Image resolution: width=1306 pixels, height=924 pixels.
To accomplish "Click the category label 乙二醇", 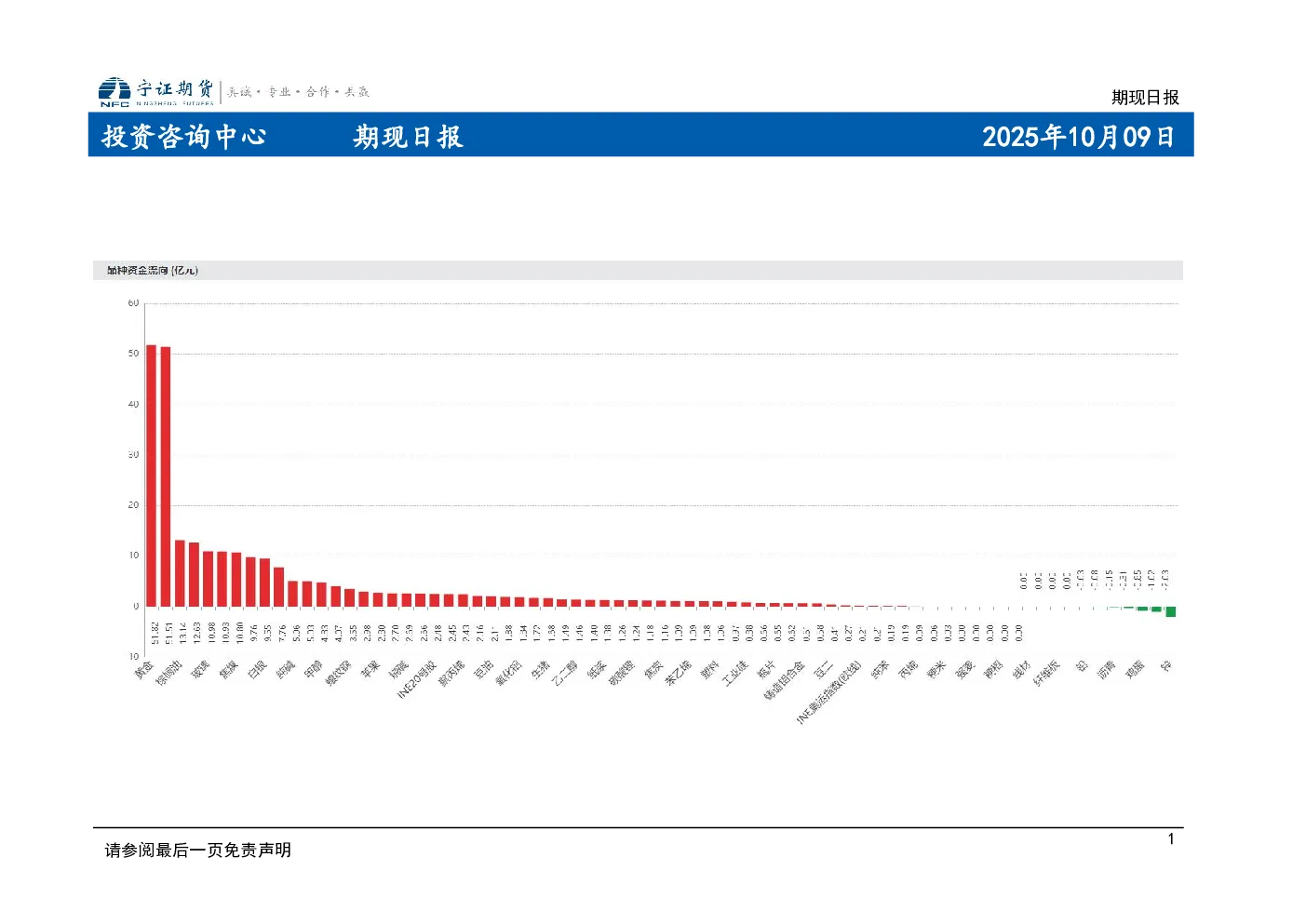I will 565,673.
